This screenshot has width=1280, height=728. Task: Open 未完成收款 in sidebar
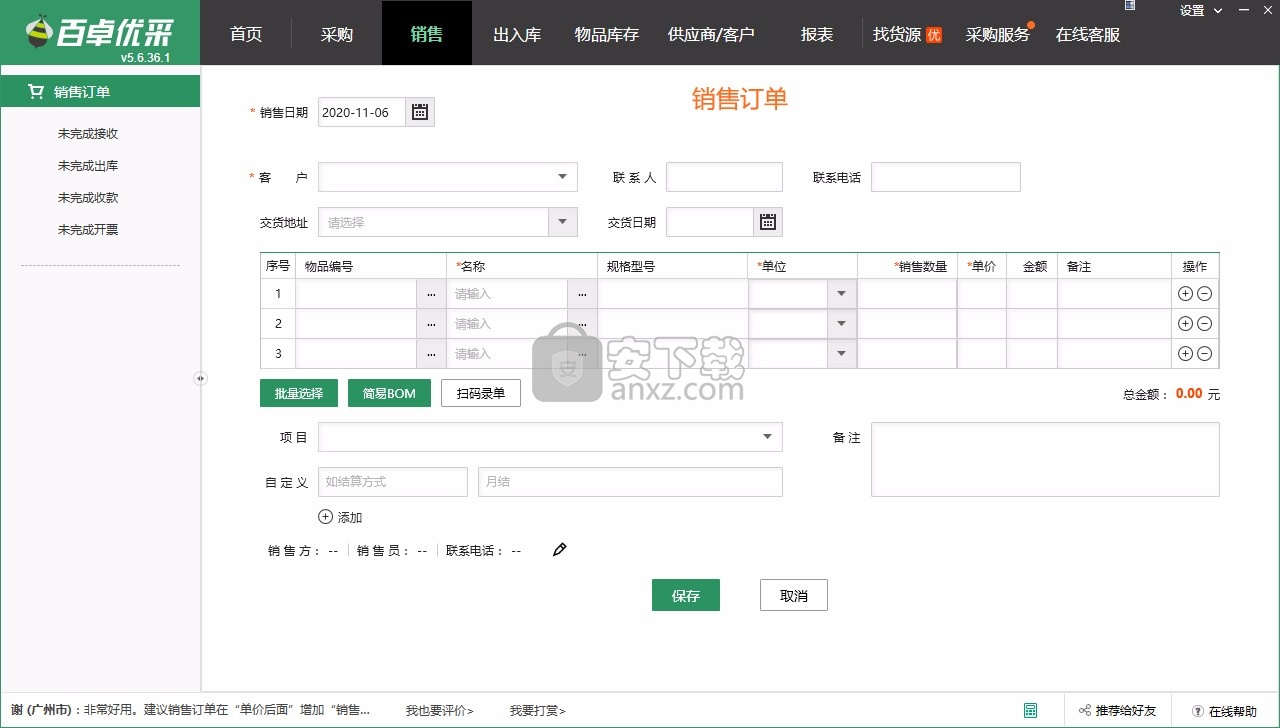(88, 198)
